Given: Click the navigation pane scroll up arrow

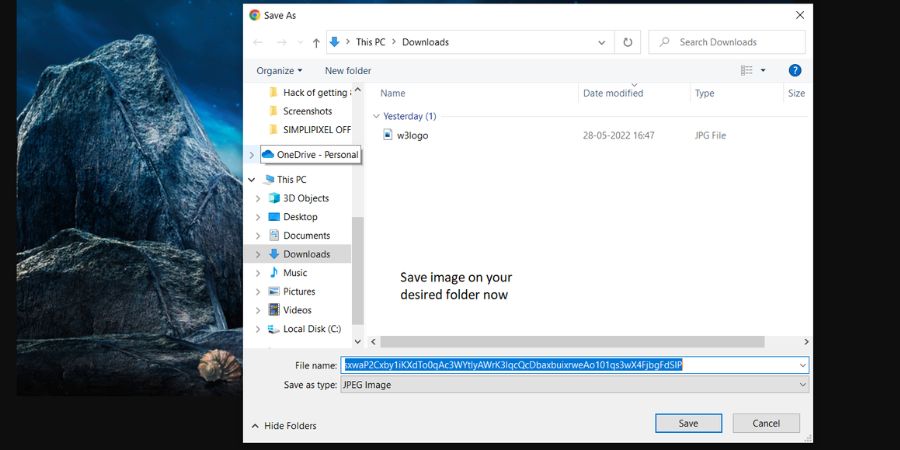Looking at the screenshot, I should (x=358, y=90).
